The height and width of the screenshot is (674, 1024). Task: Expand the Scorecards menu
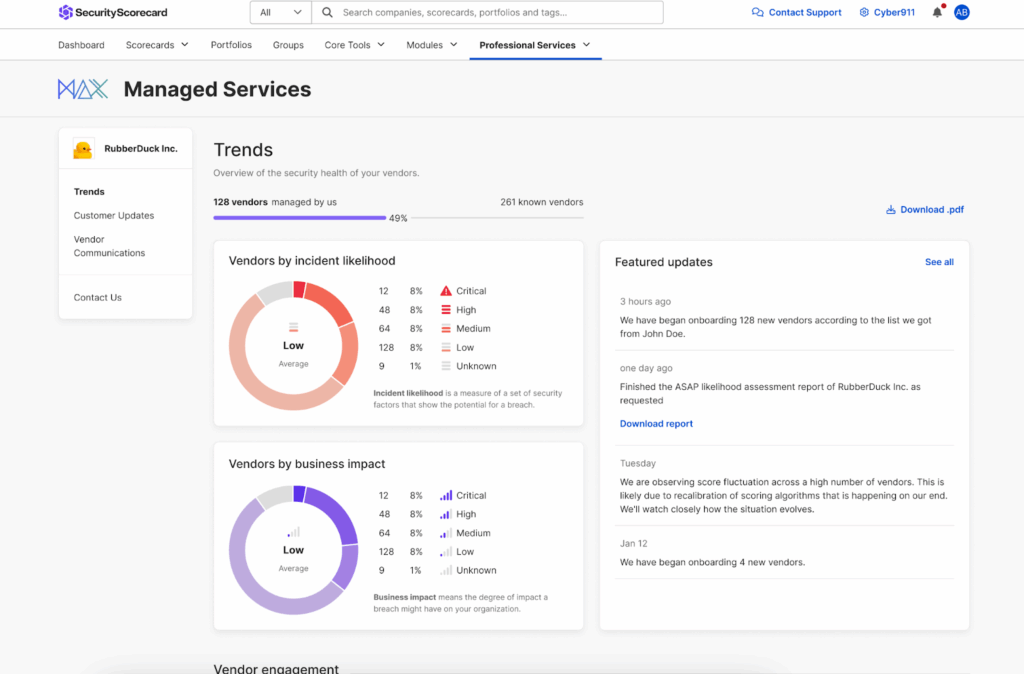157,45
